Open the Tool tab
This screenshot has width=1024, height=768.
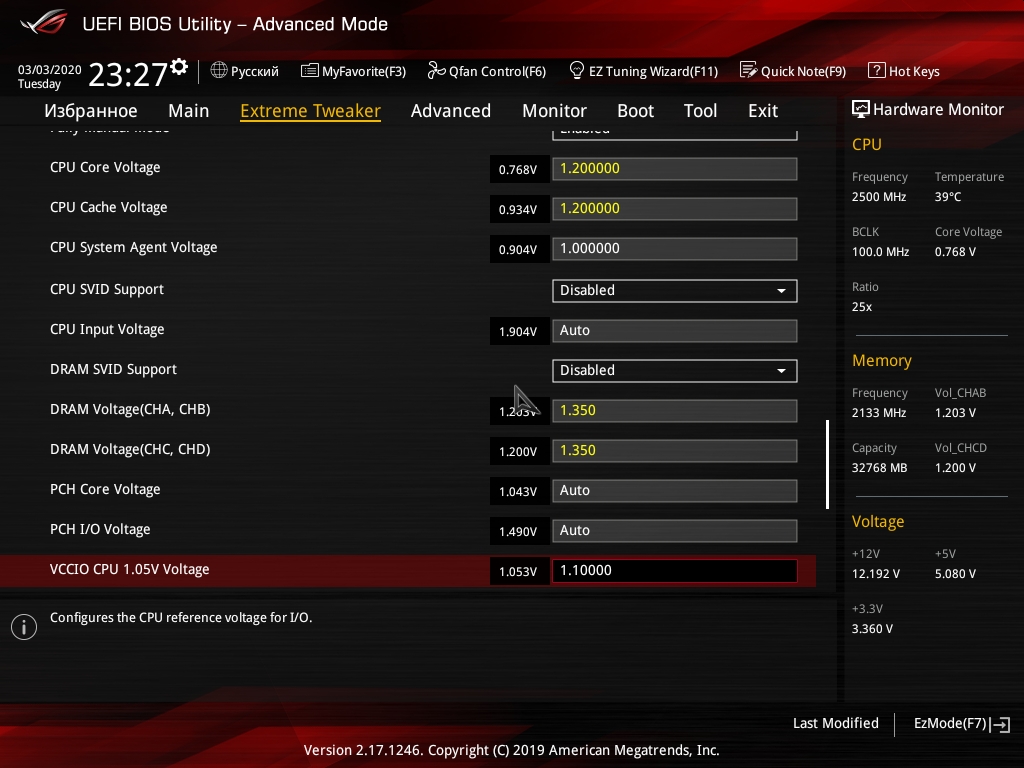pos(701,111)
